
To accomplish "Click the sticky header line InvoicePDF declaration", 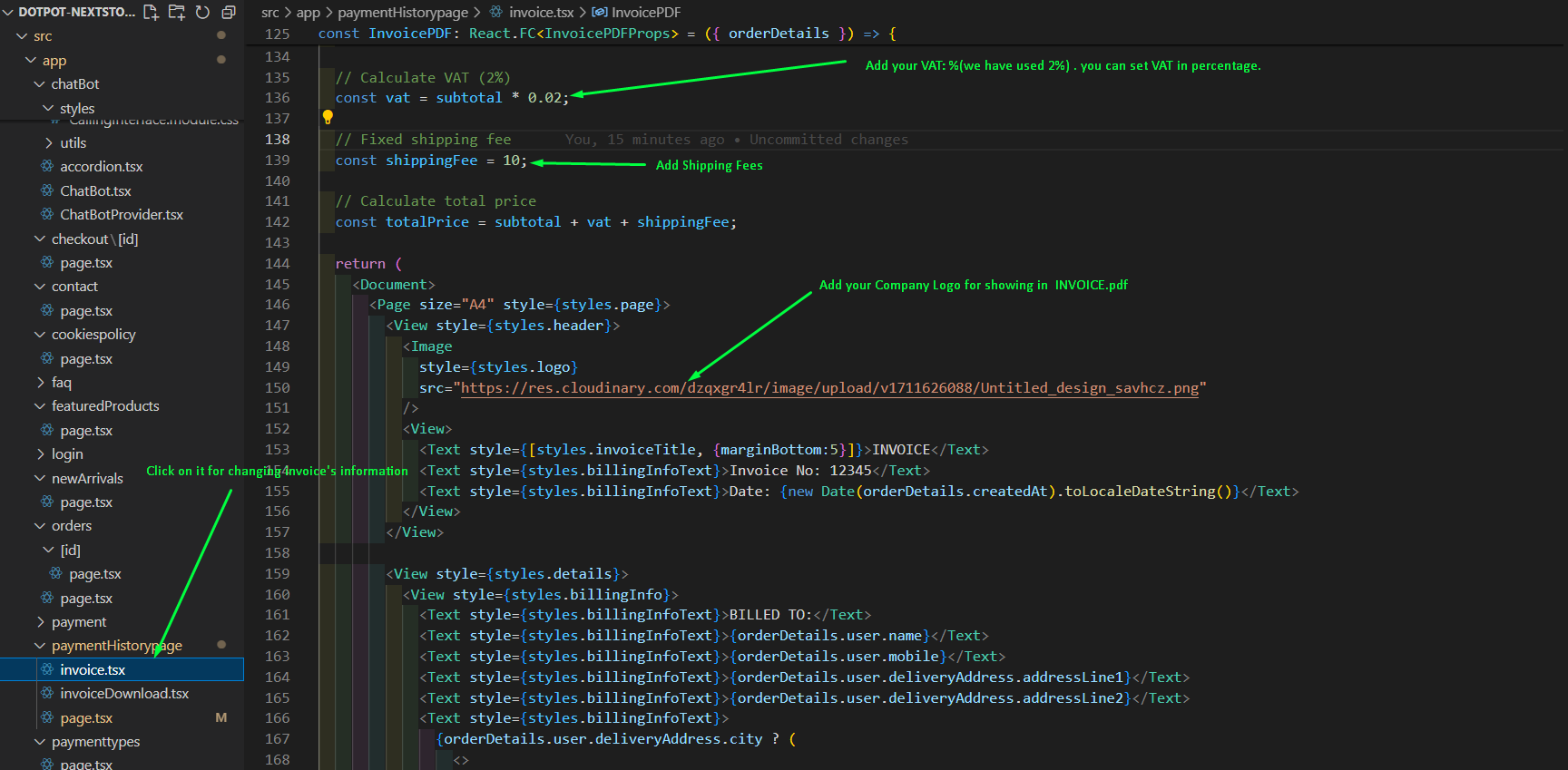I will pos(607,34).
